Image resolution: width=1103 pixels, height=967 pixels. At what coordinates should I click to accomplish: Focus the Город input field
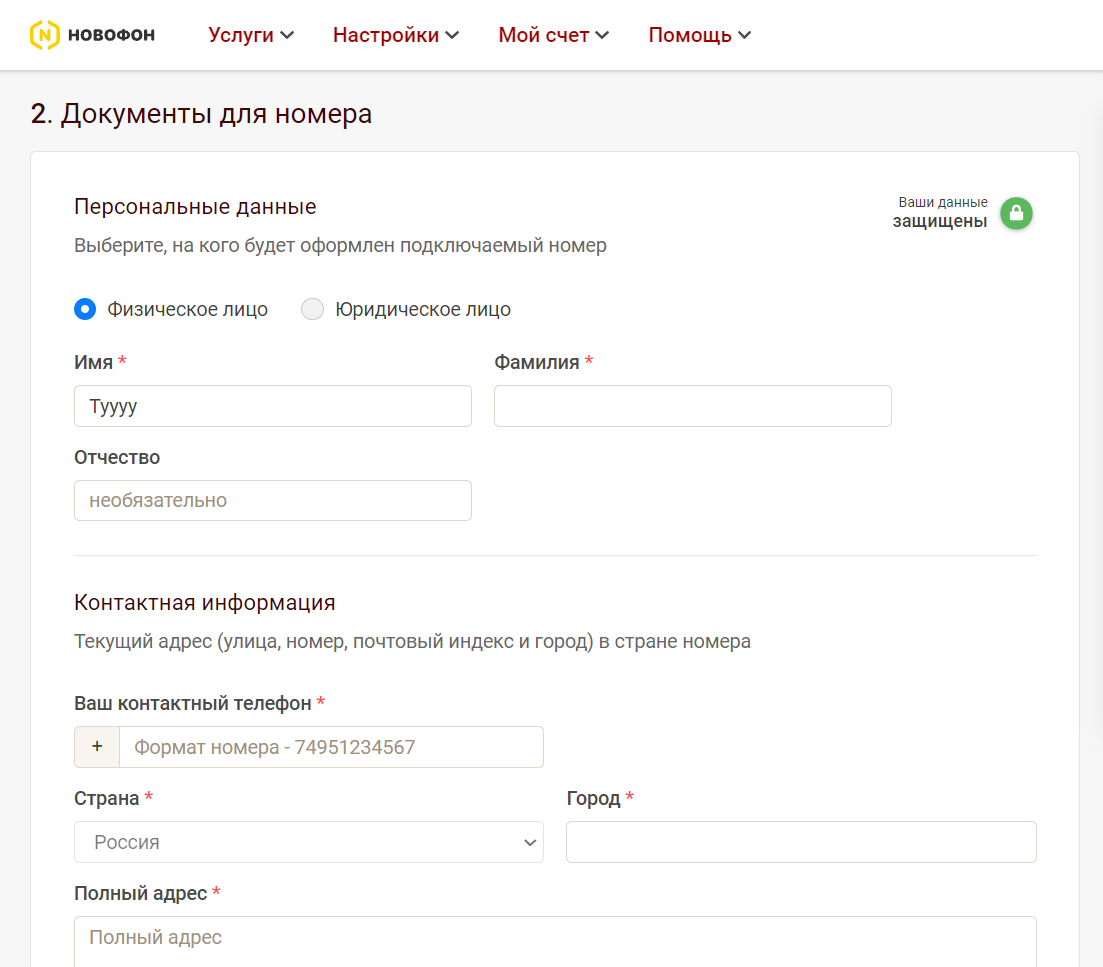[801, 842]
